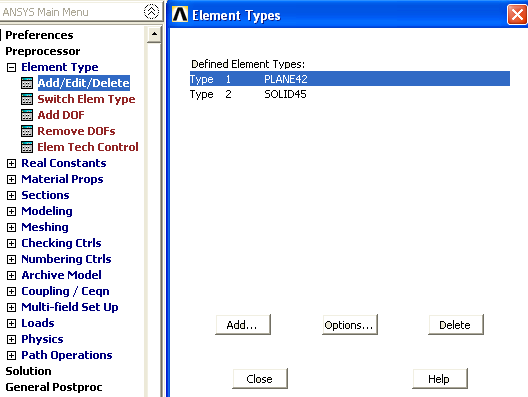Expand the Multi-field Set Up node
The height and width of the screenshot is (397, 528).
click(x=11, y=307)
